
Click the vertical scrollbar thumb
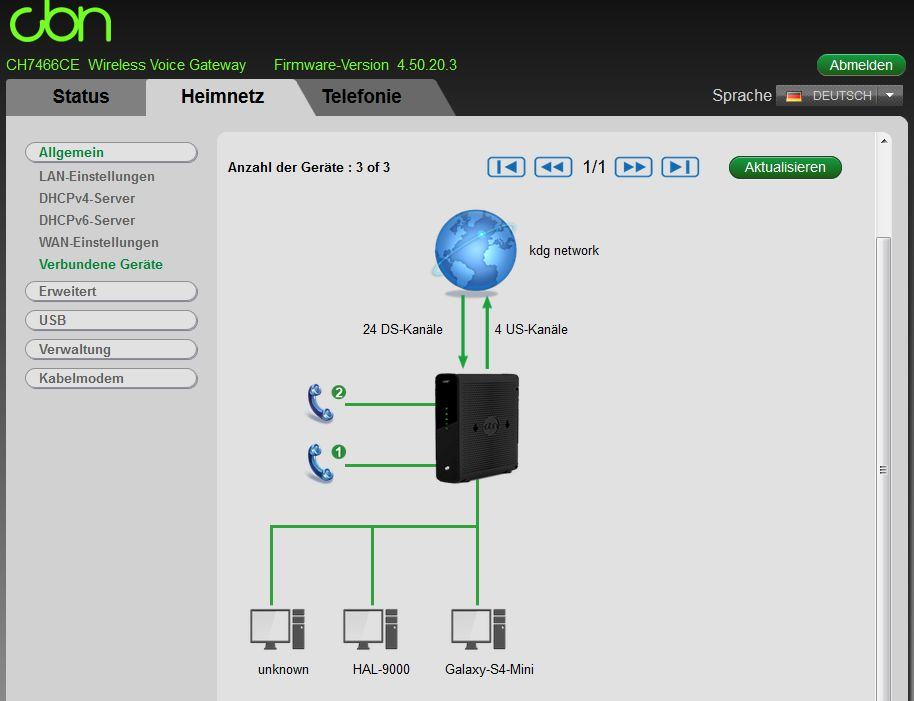pos(884,469)
